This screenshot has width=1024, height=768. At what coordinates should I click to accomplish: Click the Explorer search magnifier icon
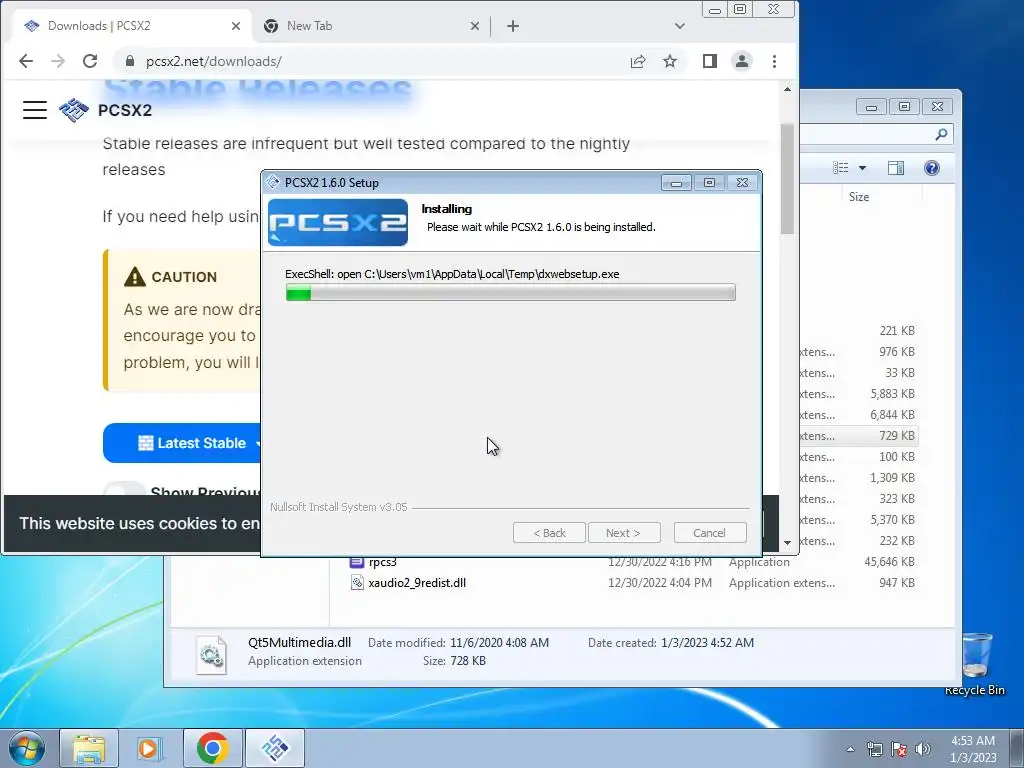pos(941,135)
